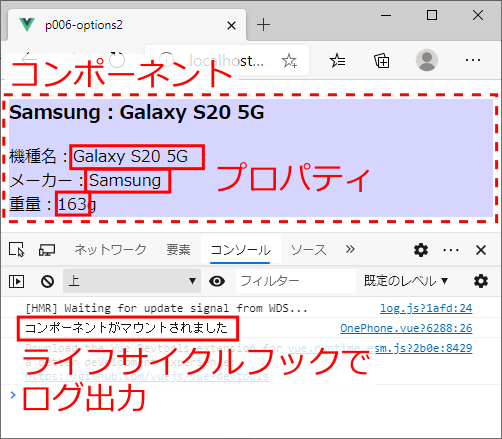Screen dimensions: 502x439
Task: Add this page to favorites star
Action: click(x=289, y=61)
